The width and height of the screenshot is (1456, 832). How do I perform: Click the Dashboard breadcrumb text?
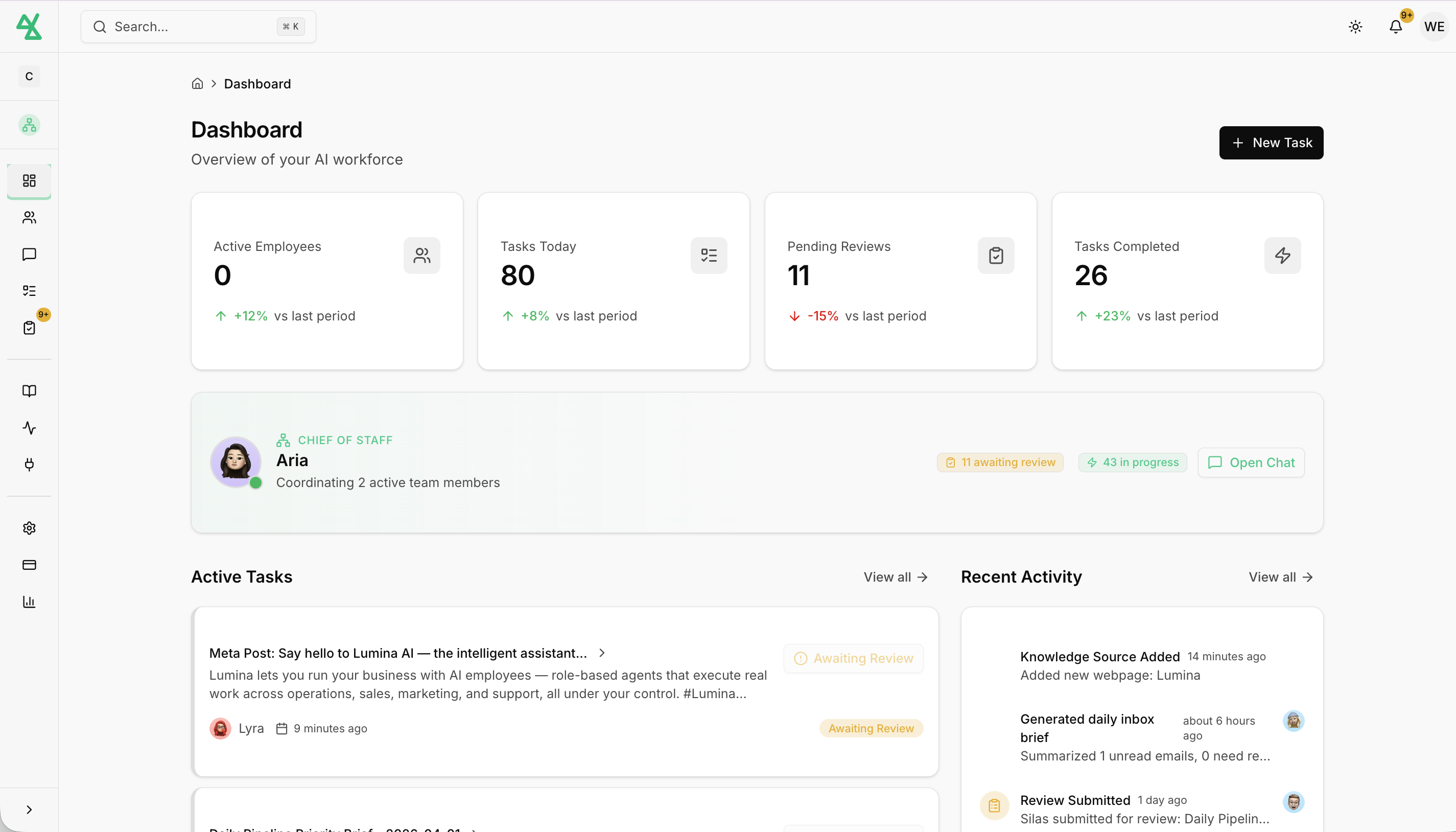click(257, 84)
